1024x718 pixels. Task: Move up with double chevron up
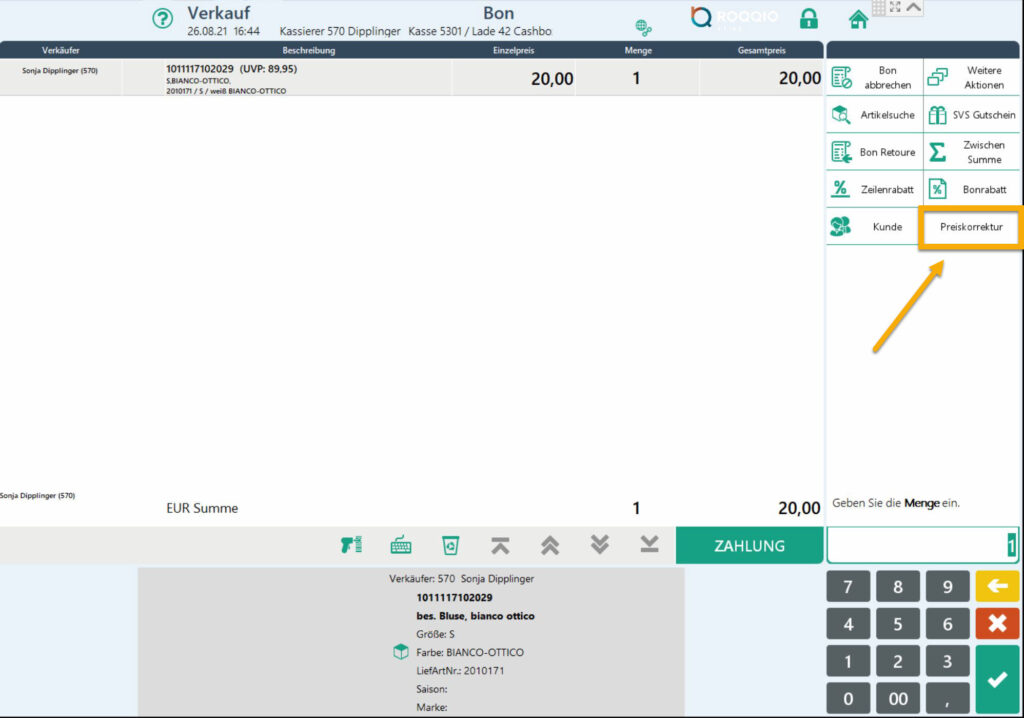tap(549, 545)
